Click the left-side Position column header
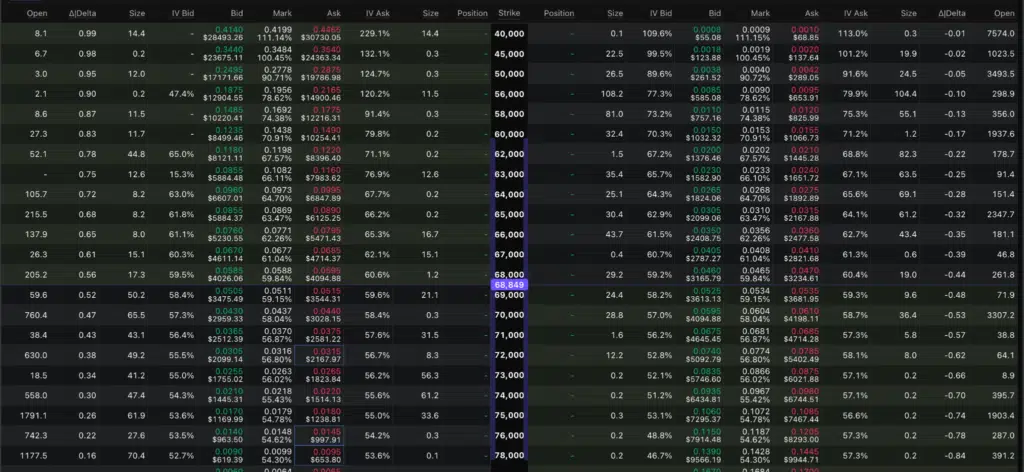1024x472 pixels. [x=472, y=14]
